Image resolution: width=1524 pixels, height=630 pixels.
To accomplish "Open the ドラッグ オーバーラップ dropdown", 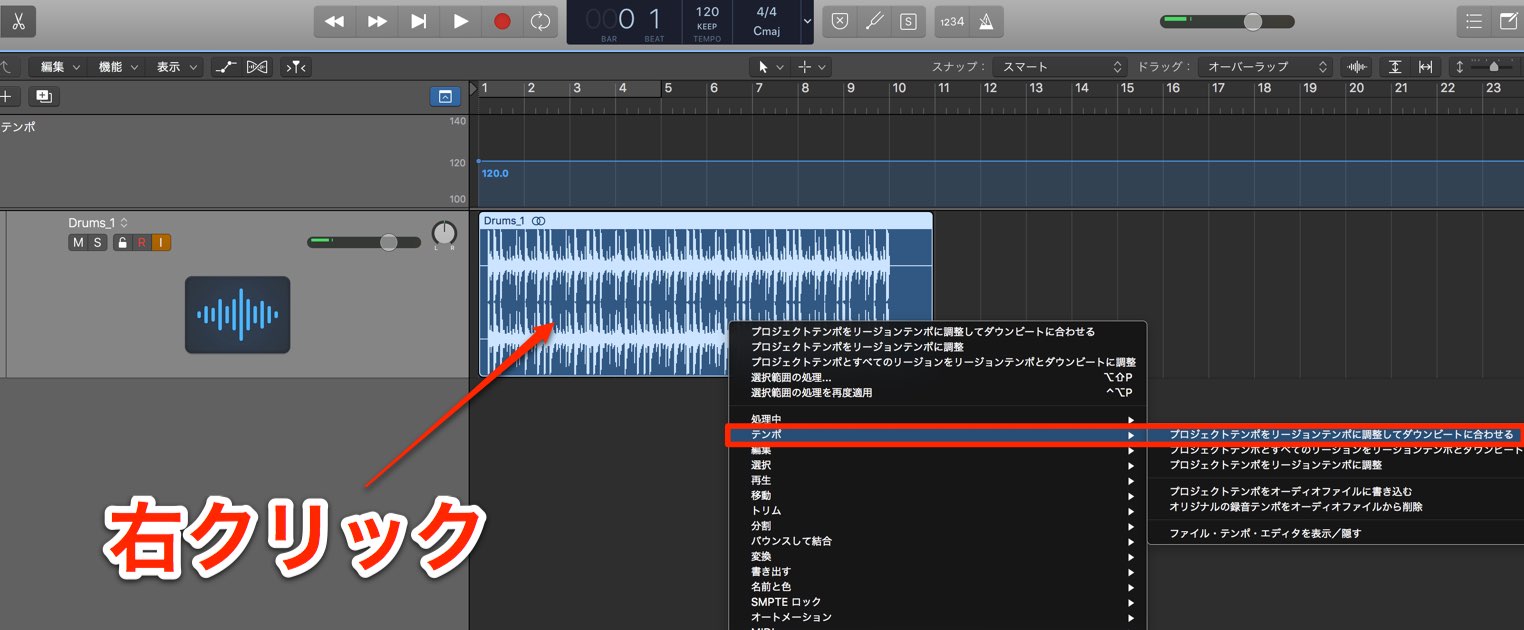I will [1267, 67].
